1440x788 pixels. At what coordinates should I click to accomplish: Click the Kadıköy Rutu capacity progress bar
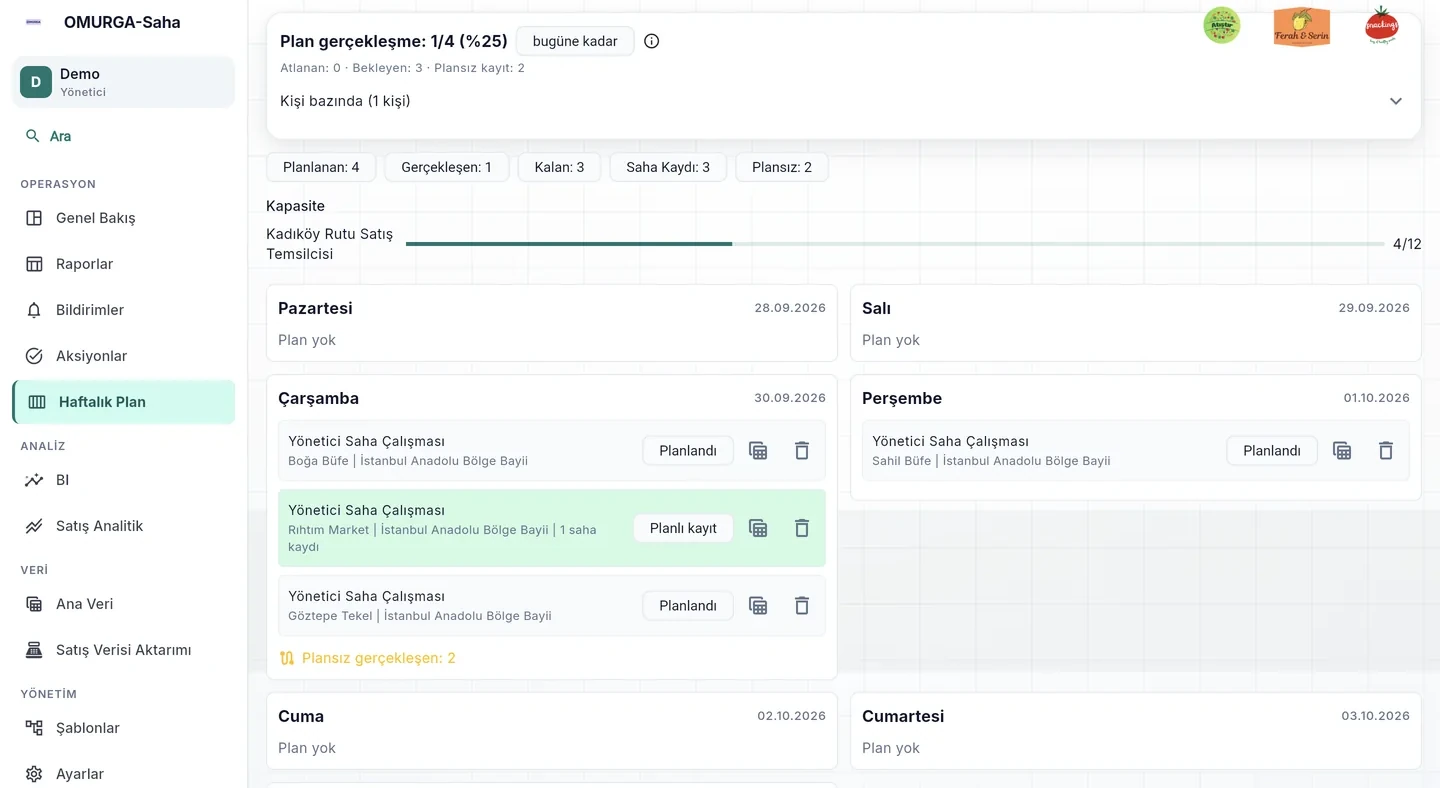895,244
